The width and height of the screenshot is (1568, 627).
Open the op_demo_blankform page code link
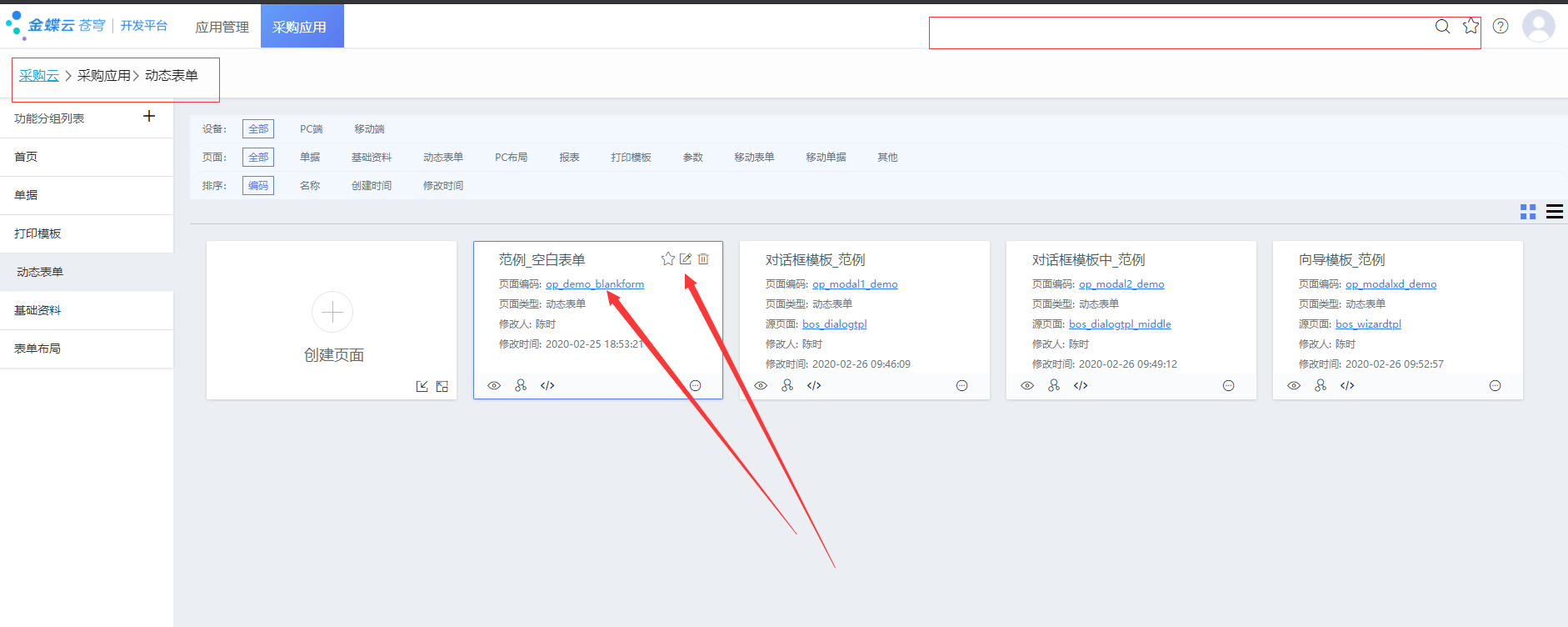pos(595,284)
